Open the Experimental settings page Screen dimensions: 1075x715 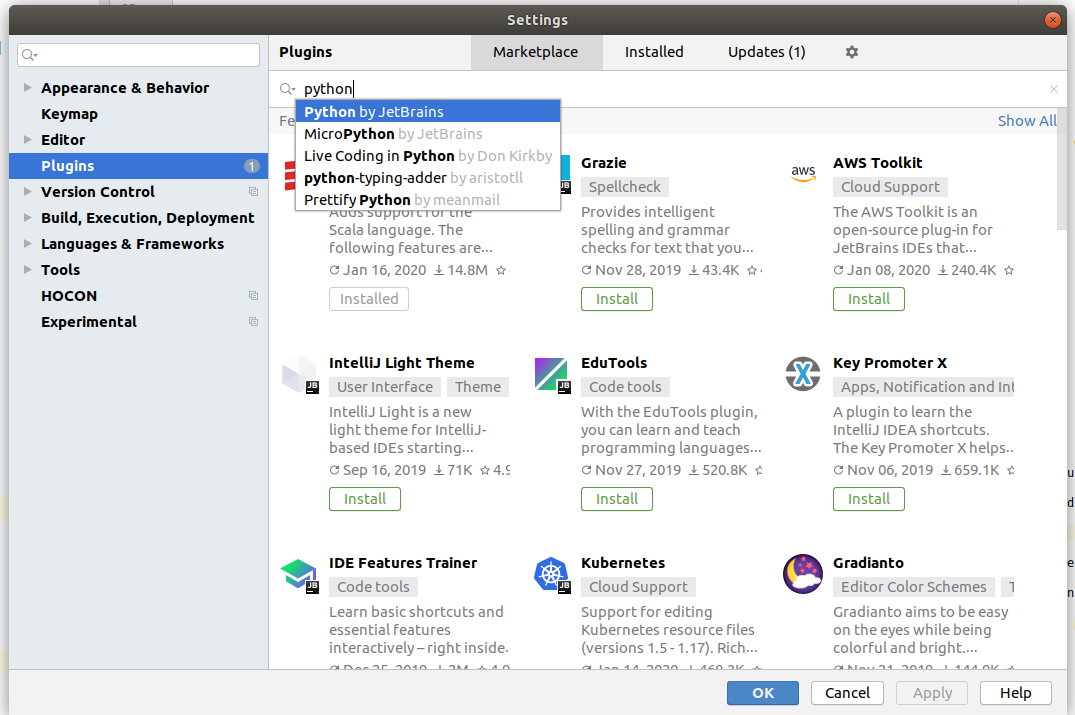(89, 322)
